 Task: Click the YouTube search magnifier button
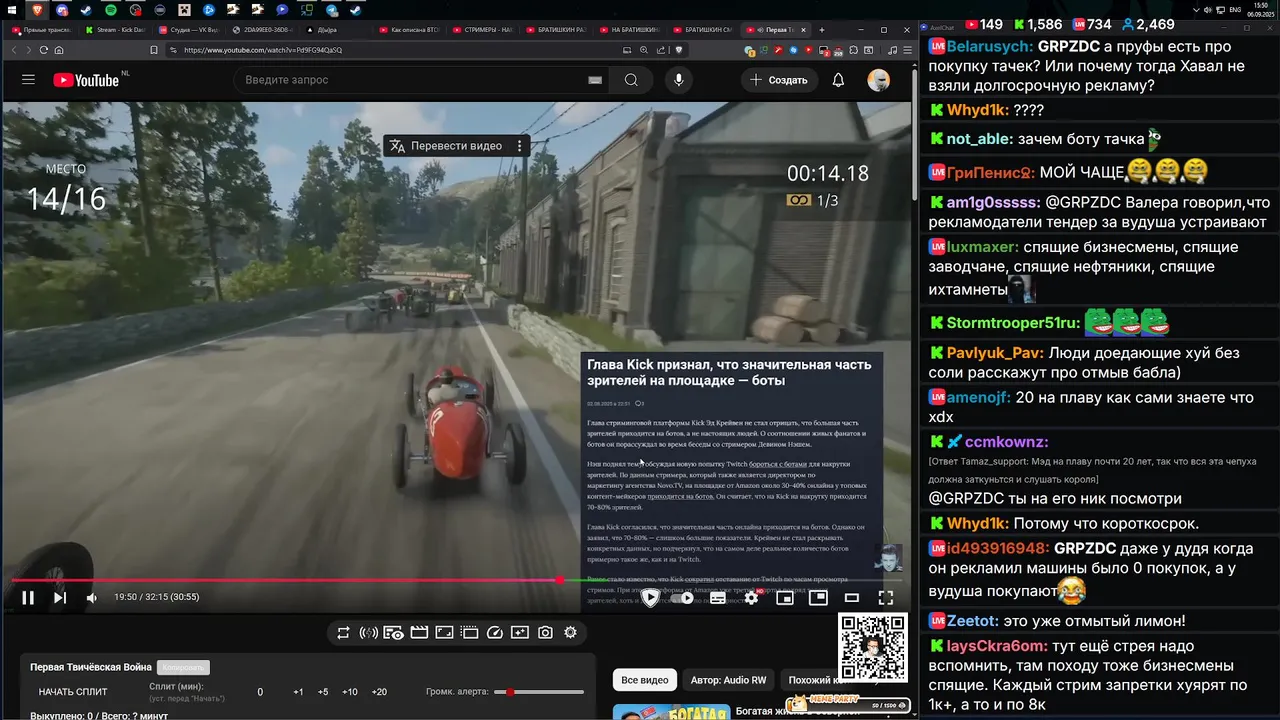click(x=631, y=80)
